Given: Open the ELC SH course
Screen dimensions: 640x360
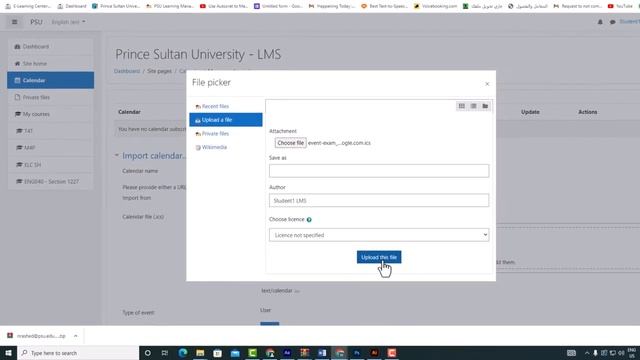Looking at the screenshot, I should coord(51,164).
